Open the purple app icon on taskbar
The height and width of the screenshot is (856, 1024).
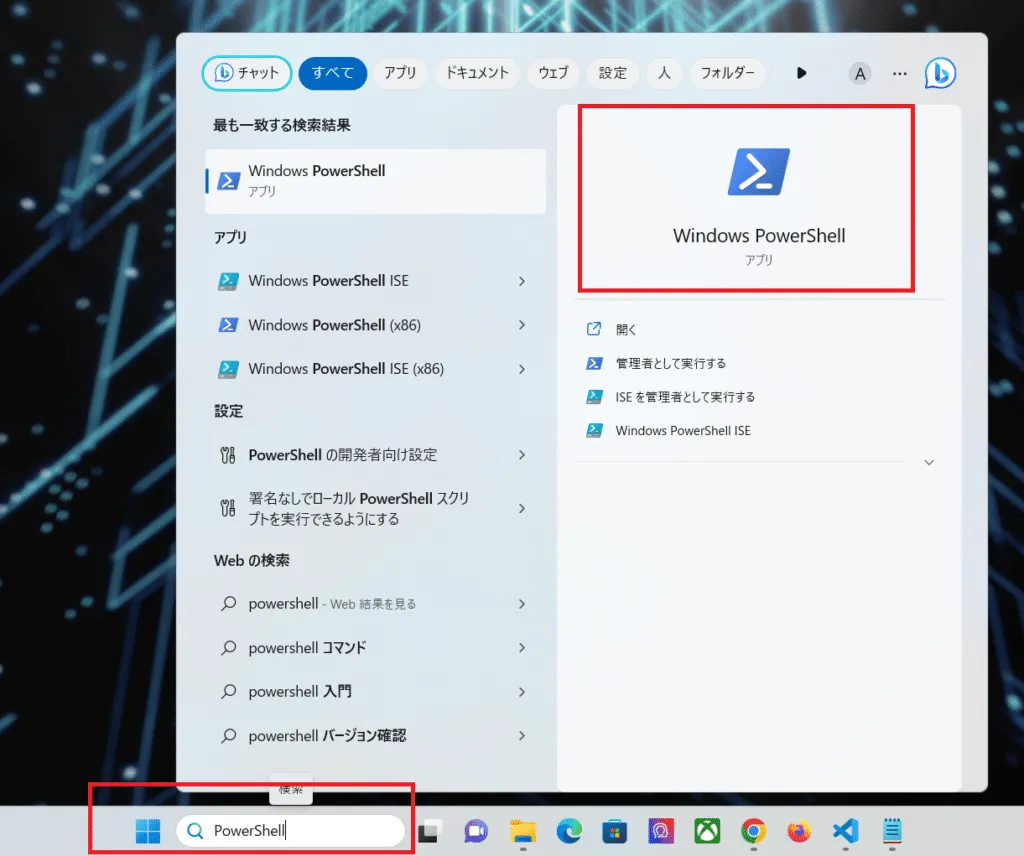coord(661,831)
